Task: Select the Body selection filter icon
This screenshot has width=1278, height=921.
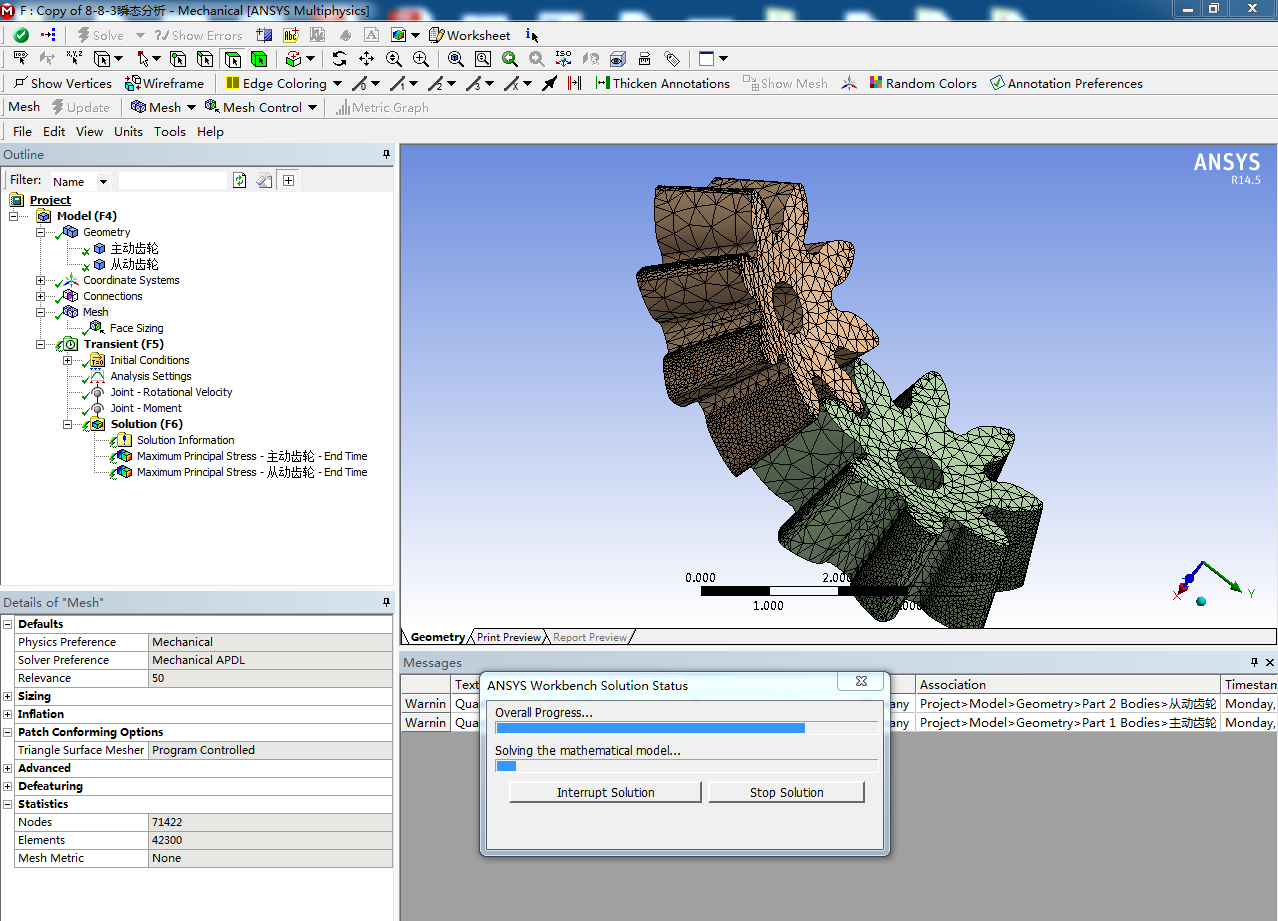Action: (x=259, y=59)
